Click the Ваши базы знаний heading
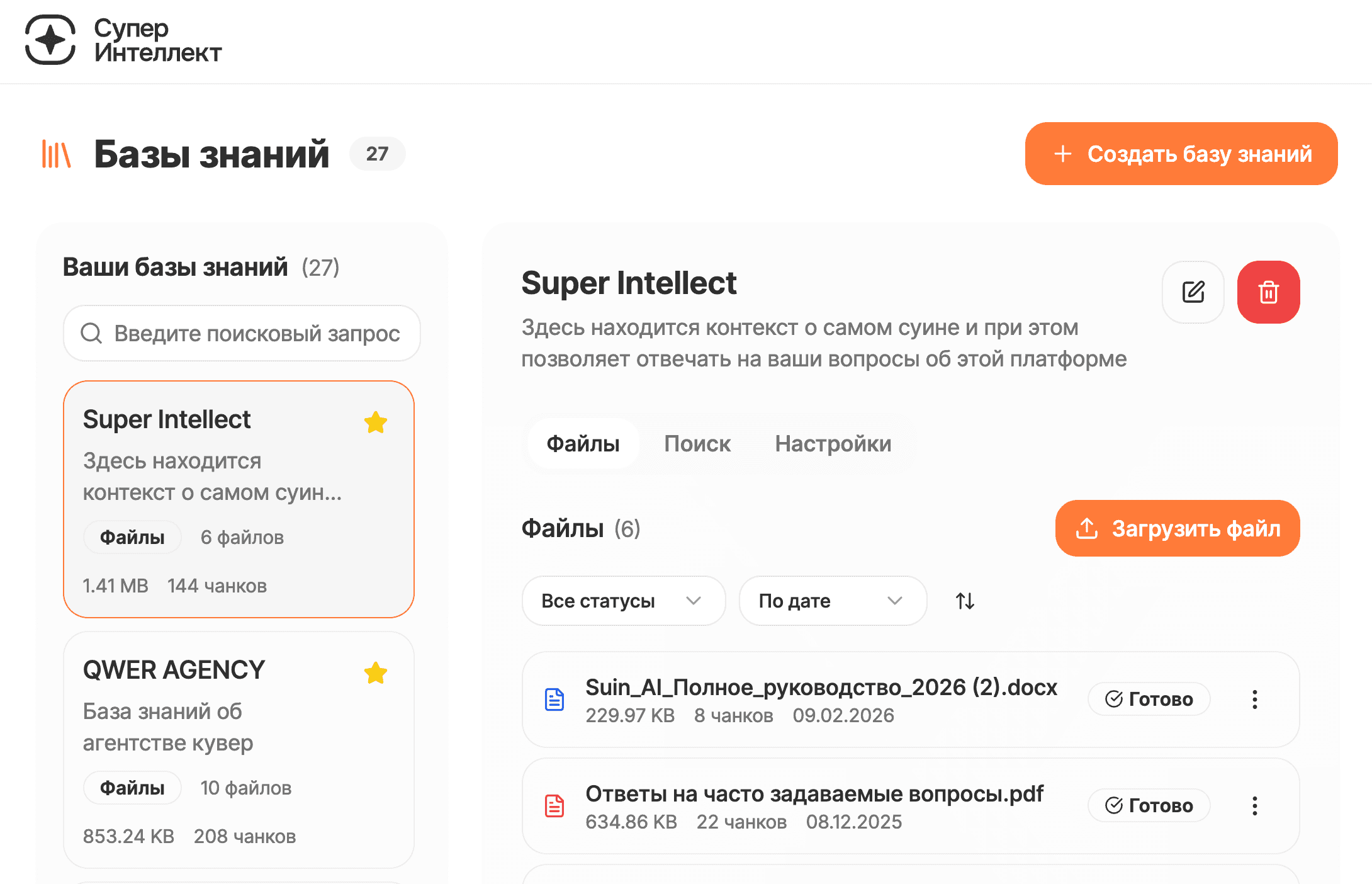 [x=175, y=267]
